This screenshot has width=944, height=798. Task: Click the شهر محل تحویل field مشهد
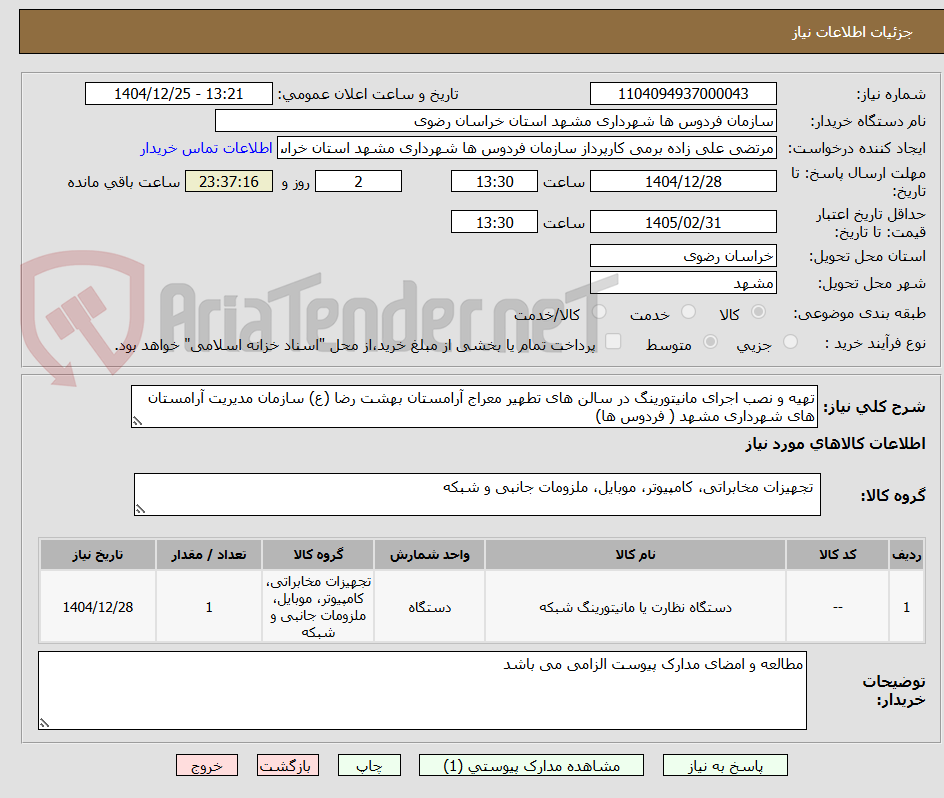pyautogui.click(x=683, y=283)
